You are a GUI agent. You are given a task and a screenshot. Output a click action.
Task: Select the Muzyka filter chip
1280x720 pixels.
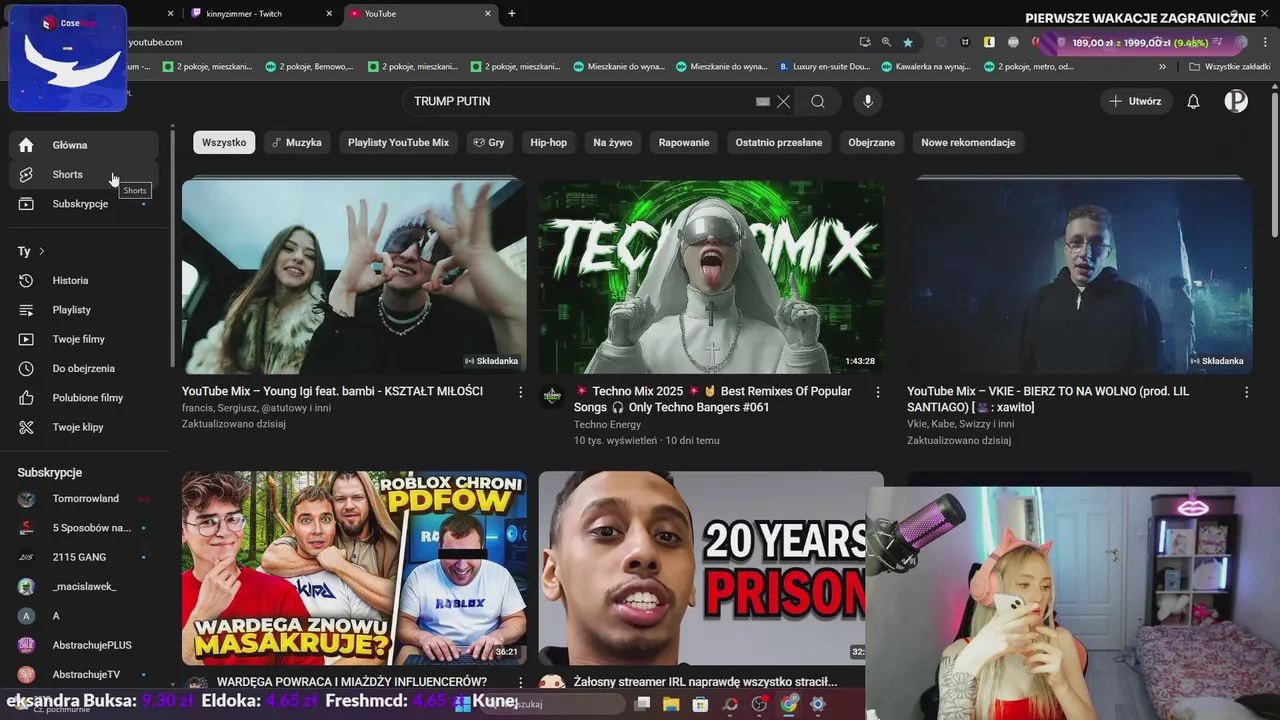(297, 143)
